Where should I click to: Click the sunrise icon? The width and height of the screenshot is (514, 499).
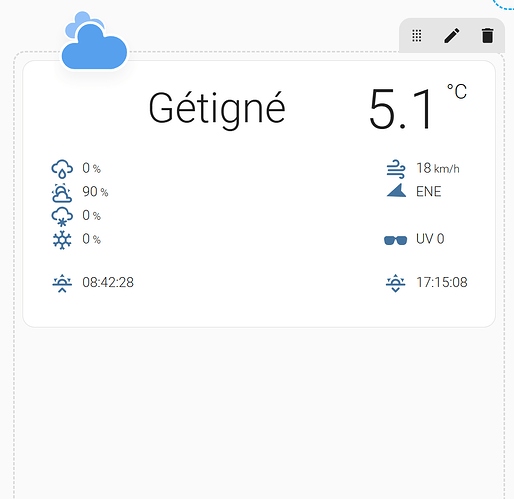click(x=62, y=283)
